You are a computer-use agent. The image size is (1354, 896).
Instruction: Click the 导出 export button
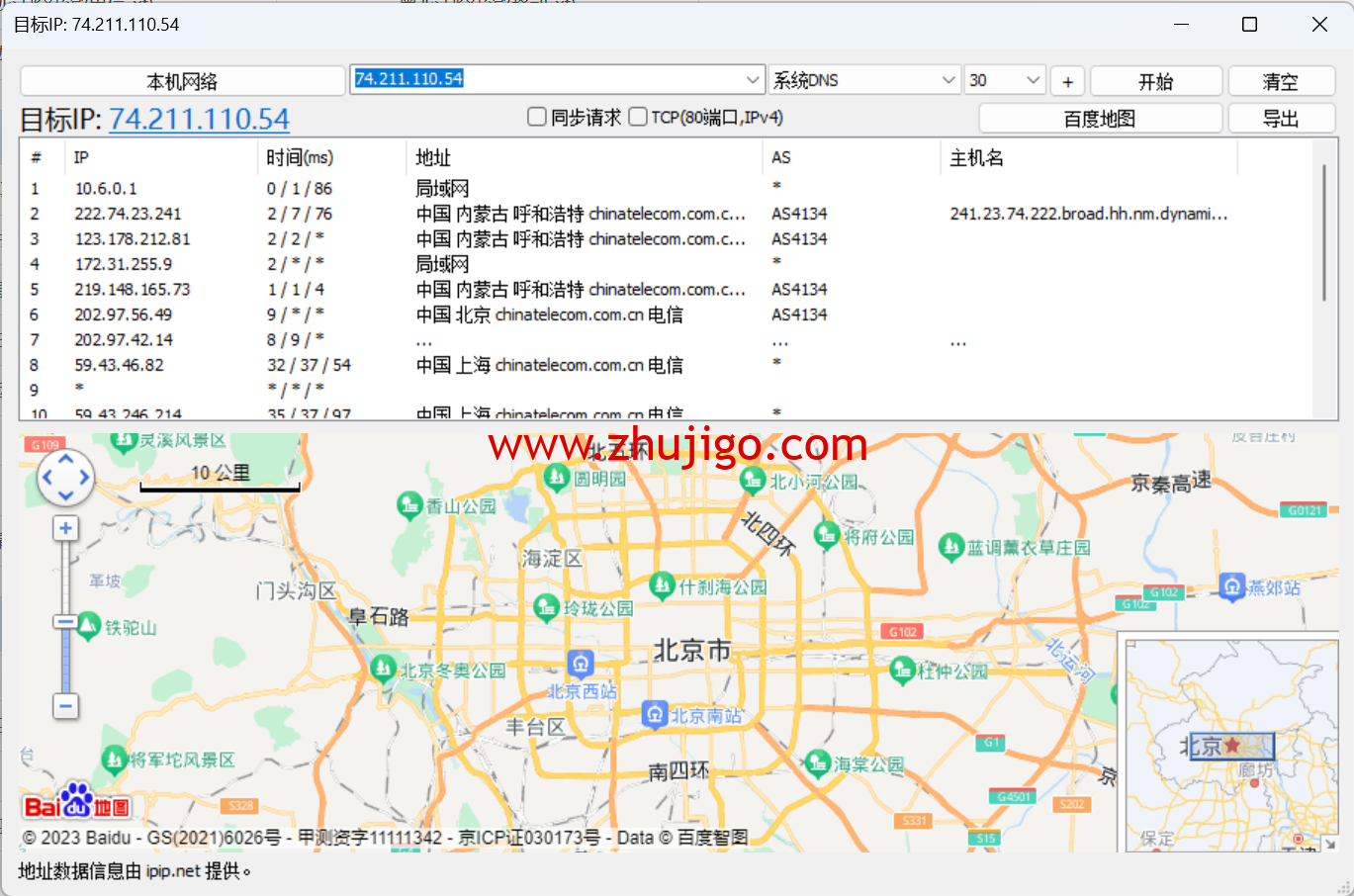(x=1281, y=119)
